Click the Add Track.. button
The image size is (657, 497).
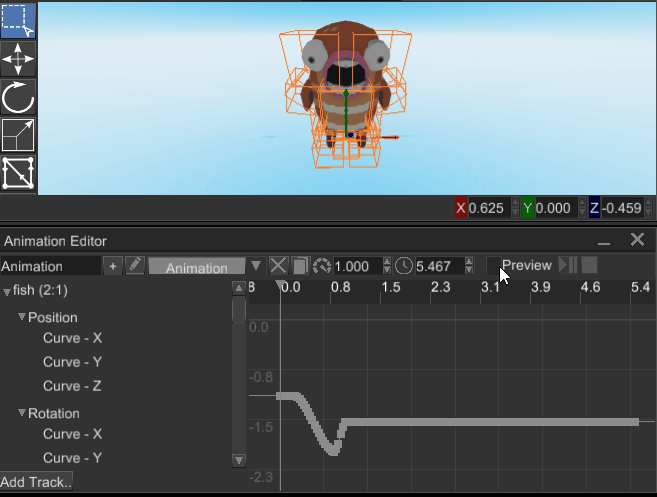37,482
